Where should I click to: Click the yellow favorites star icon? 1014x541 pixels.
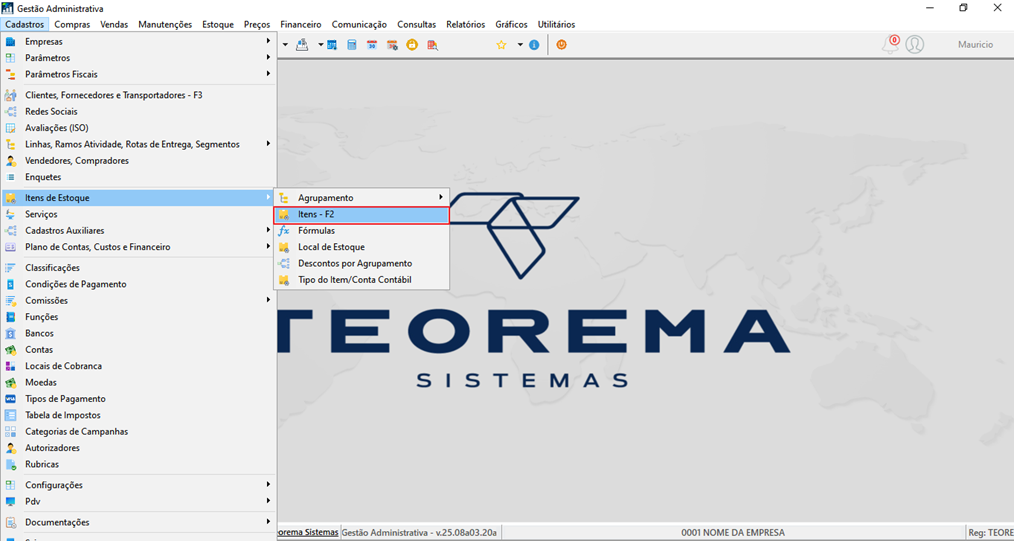click(x=501, y=45)
